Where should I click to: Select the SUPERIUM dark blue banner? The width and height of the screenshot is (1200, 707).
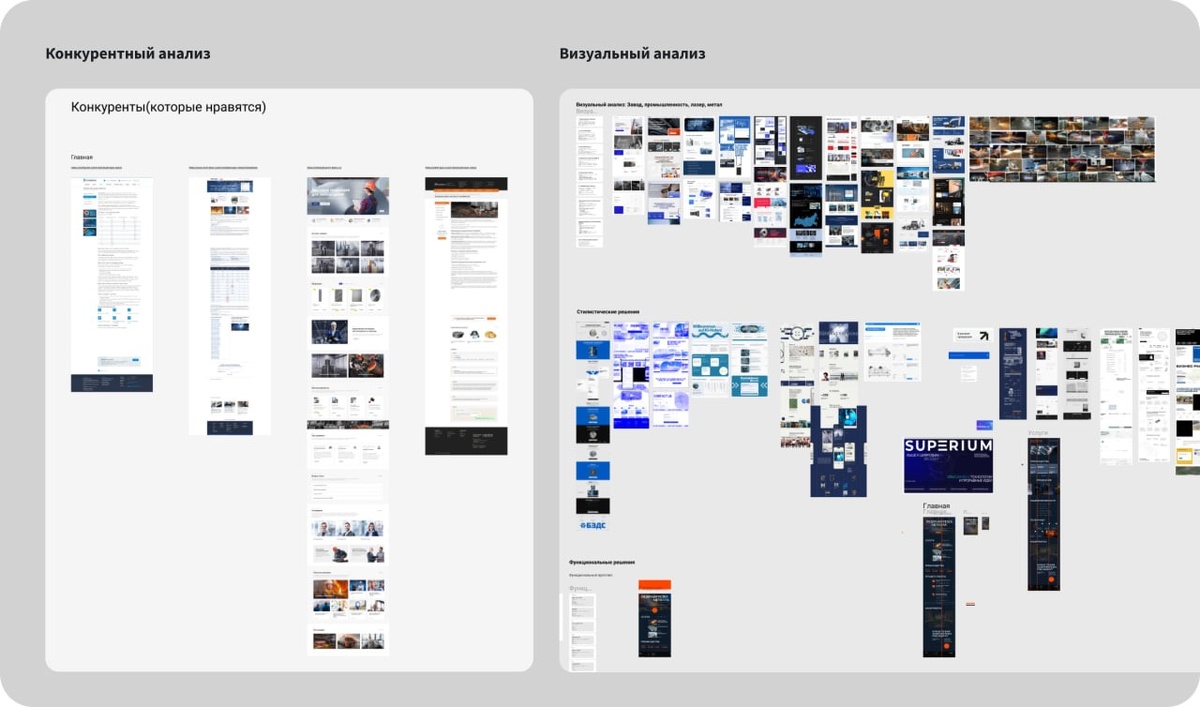(x=949, y=465)
